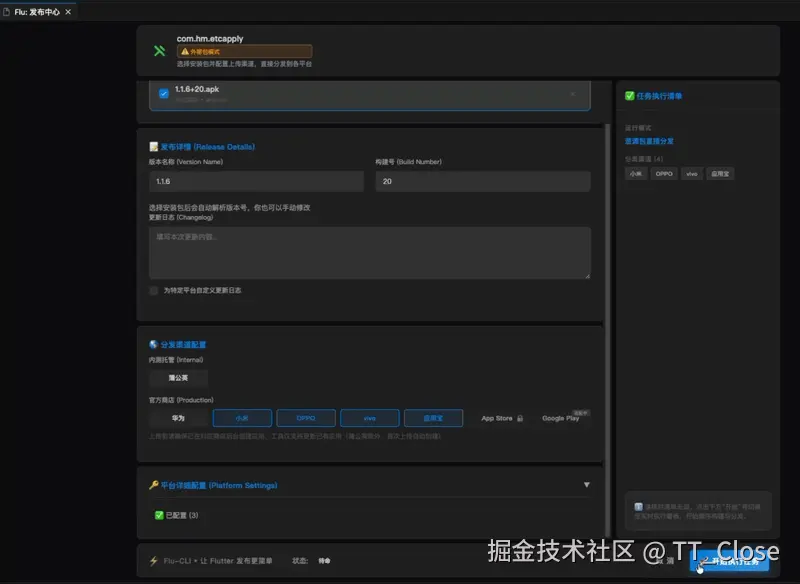Deselect the OPPO store channel button

[x=306, y=418]
